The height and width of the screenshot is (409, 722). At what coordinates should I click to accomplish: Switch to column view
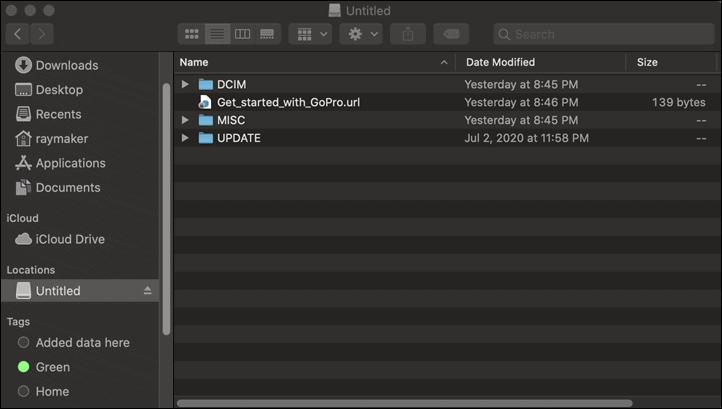point(242,34)
